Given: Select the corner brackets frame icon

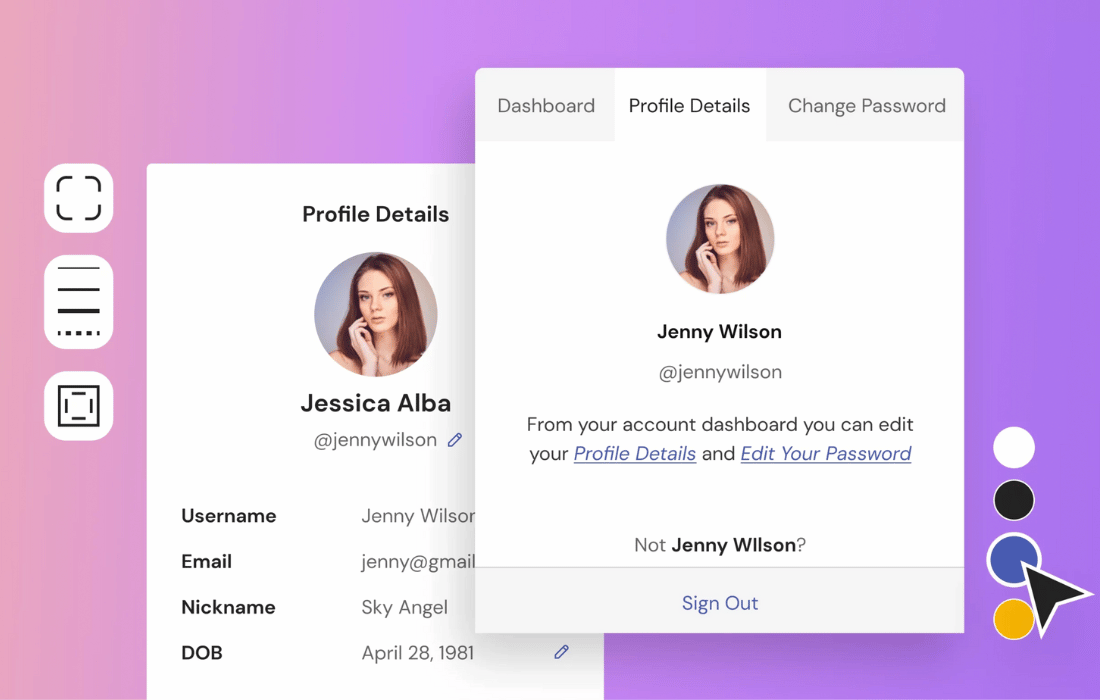Looking at the screenshot, I should [79, 198].
